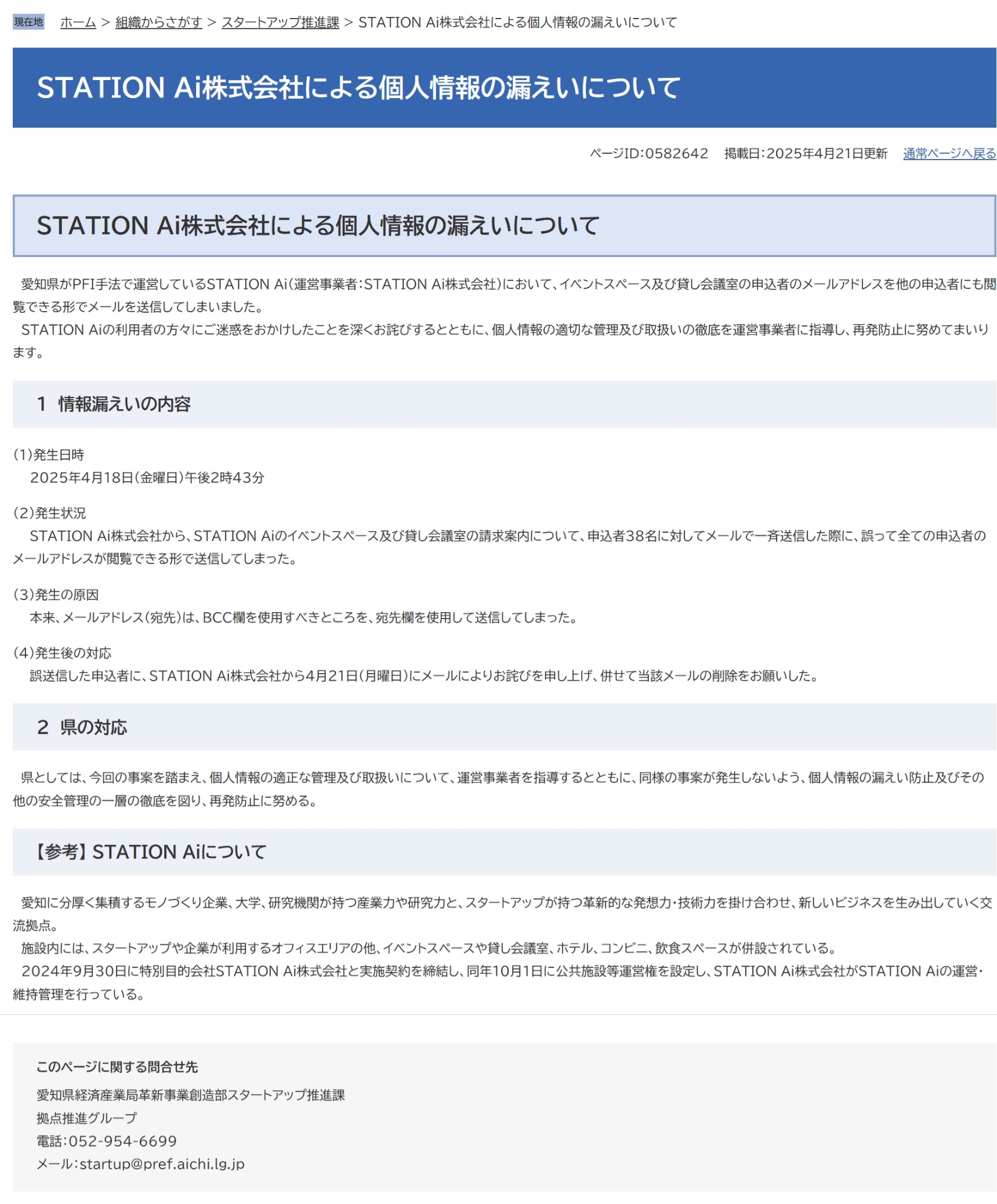Click the sentence about BCC欄を使用すべきところ

tap(304, 617)
